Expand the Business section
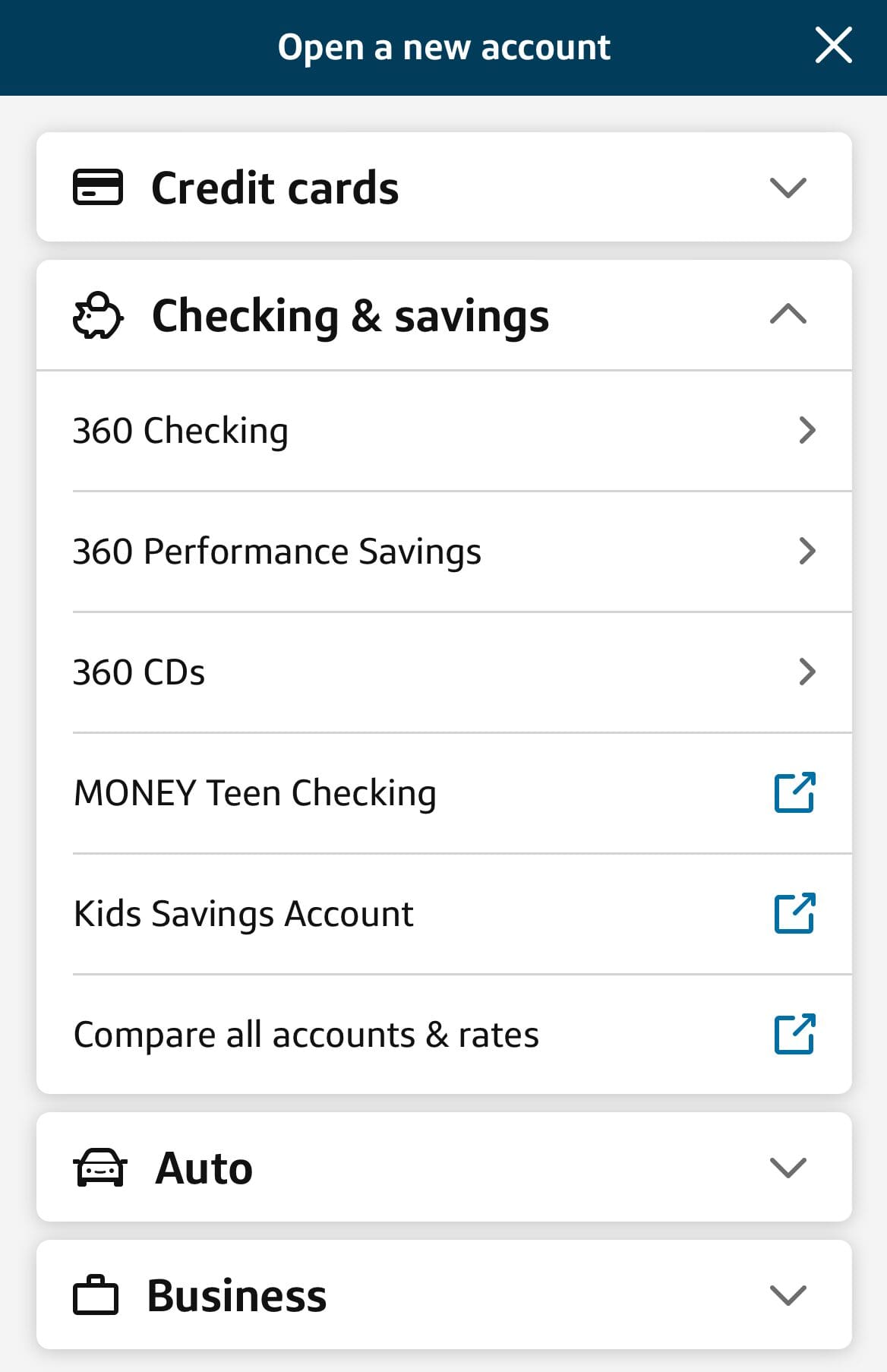Image resolution: width=887 pixels, height=1372 pixels. [x=788, y=1296]
